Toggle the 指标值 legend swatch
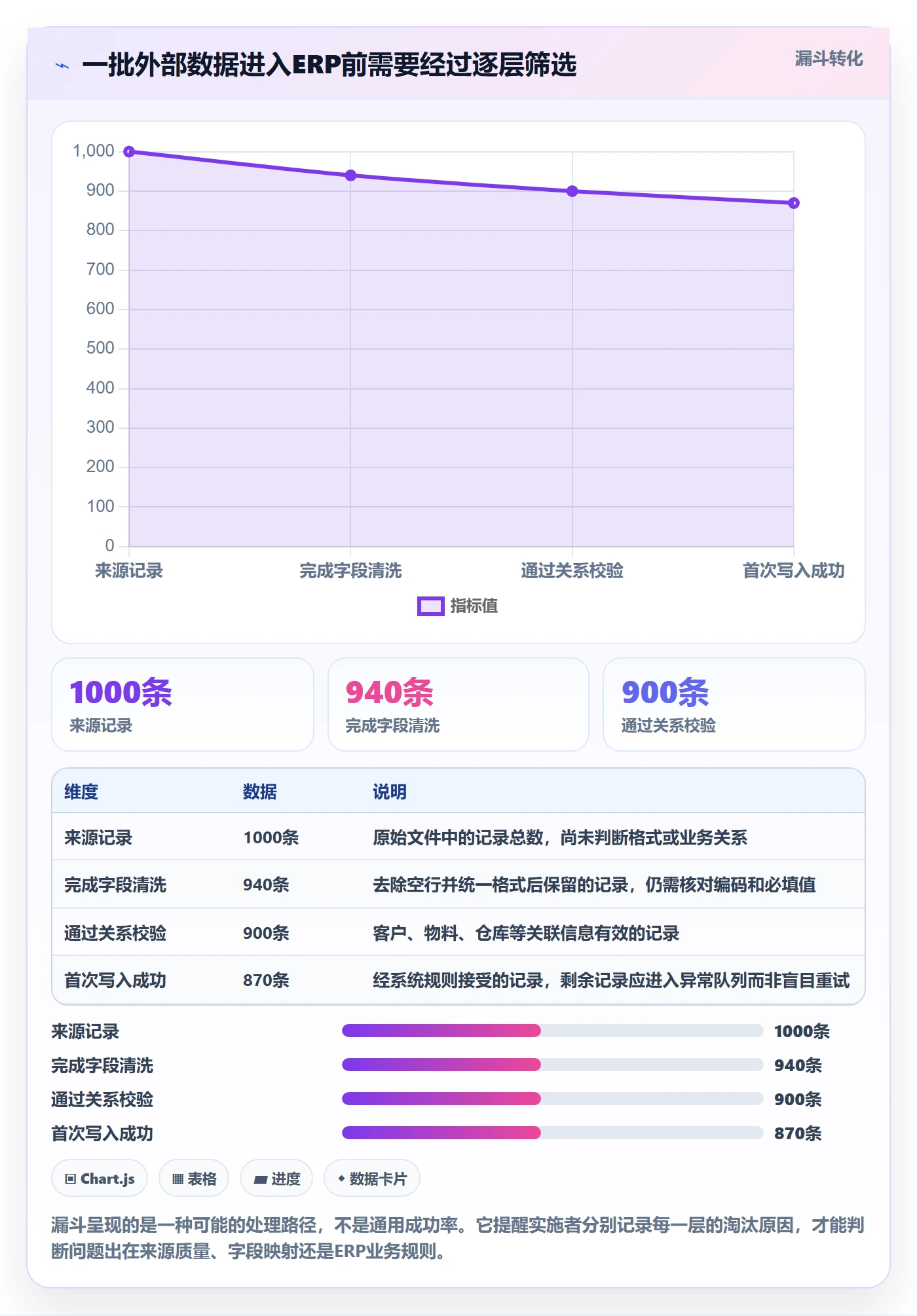This screenshot has width=917, height=1316. (431, 606)
